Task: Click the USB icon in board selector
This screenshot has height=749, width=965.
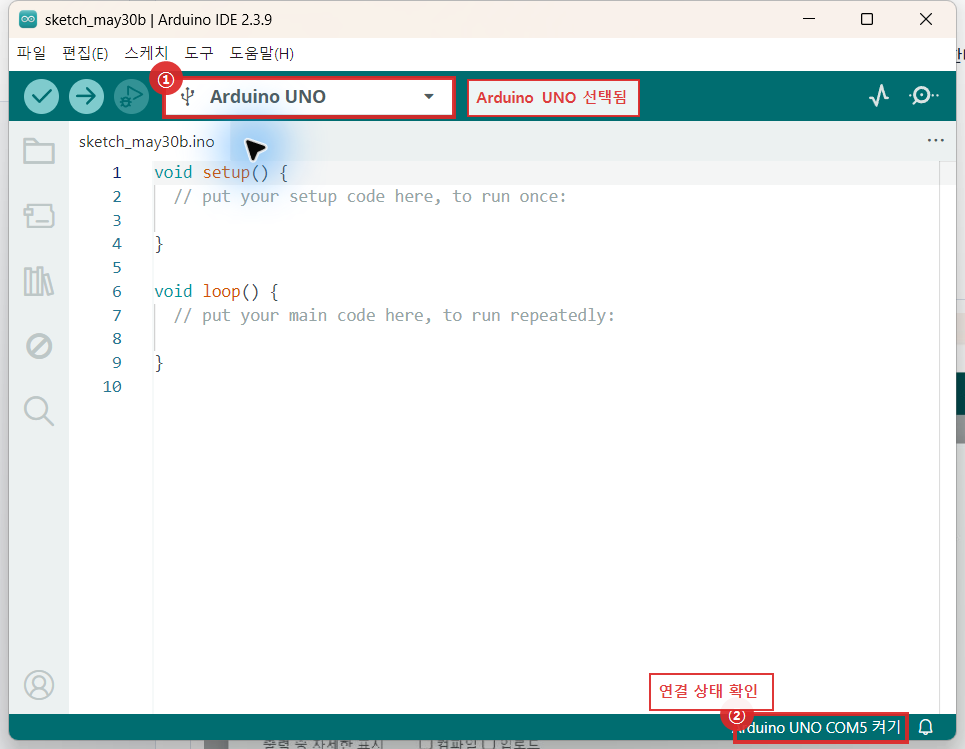Action: pos(188,97)
